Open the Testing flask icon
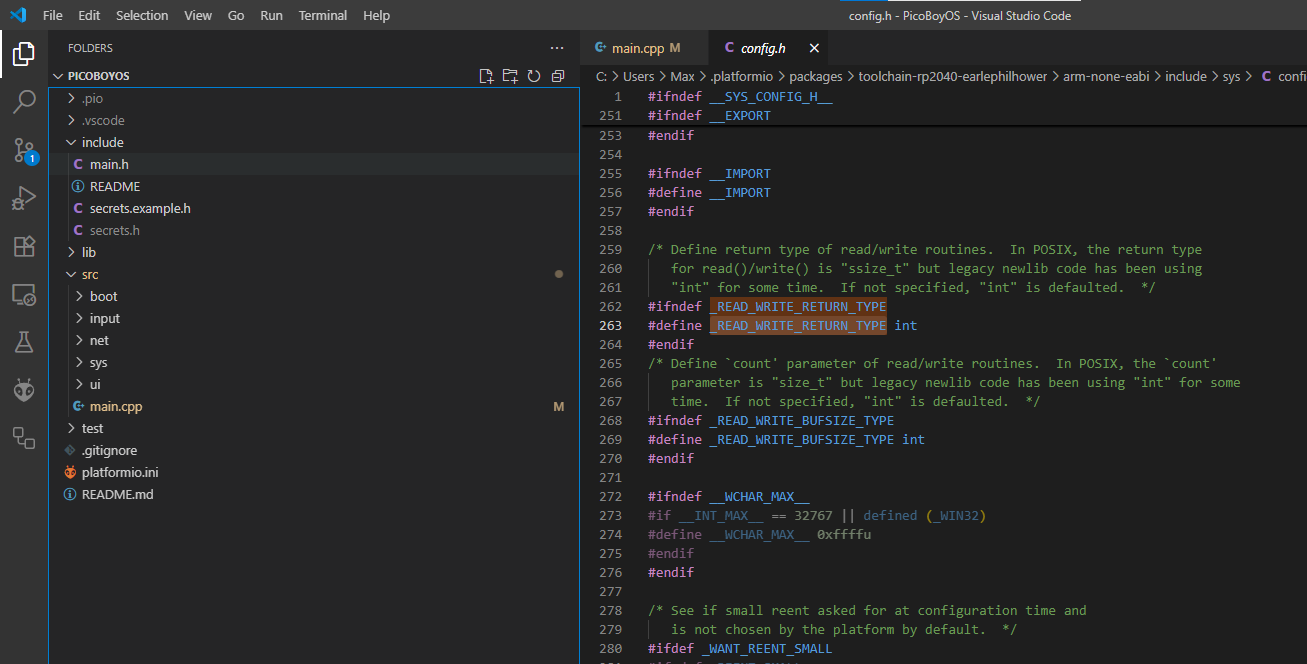Screen dimensions: 1307x664 coord(24,342)
